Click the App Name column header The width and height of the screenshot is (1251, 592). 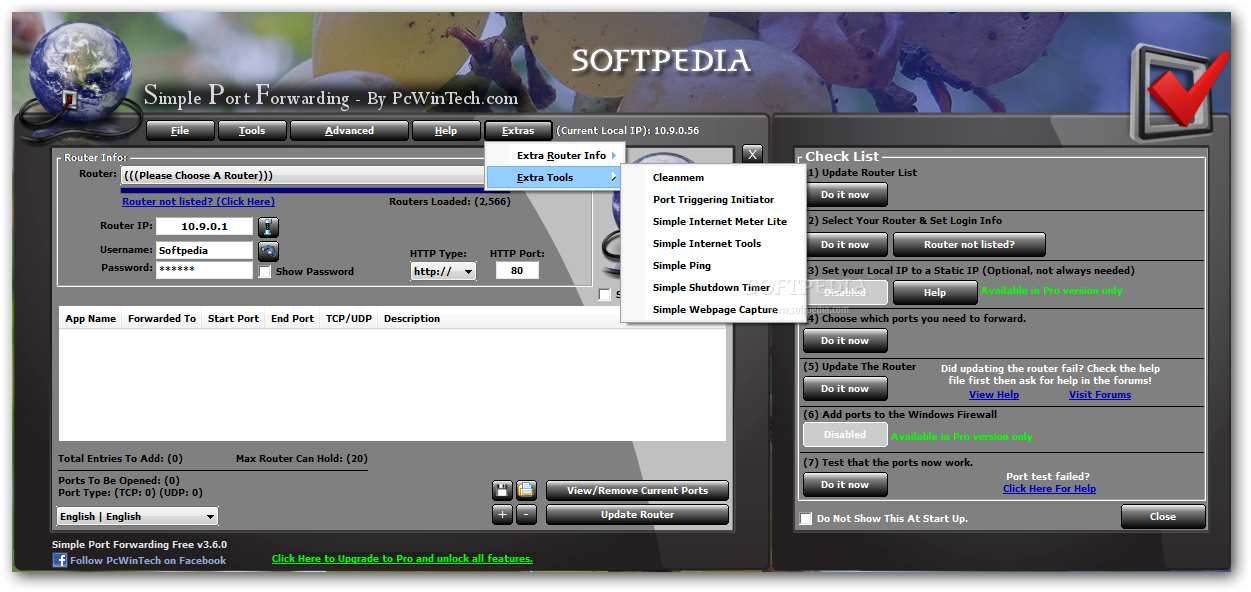coord(90,319)
